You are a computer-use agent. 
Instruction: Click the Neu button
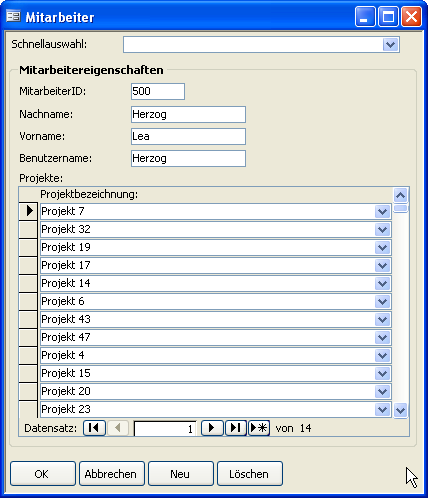point(181,474)
